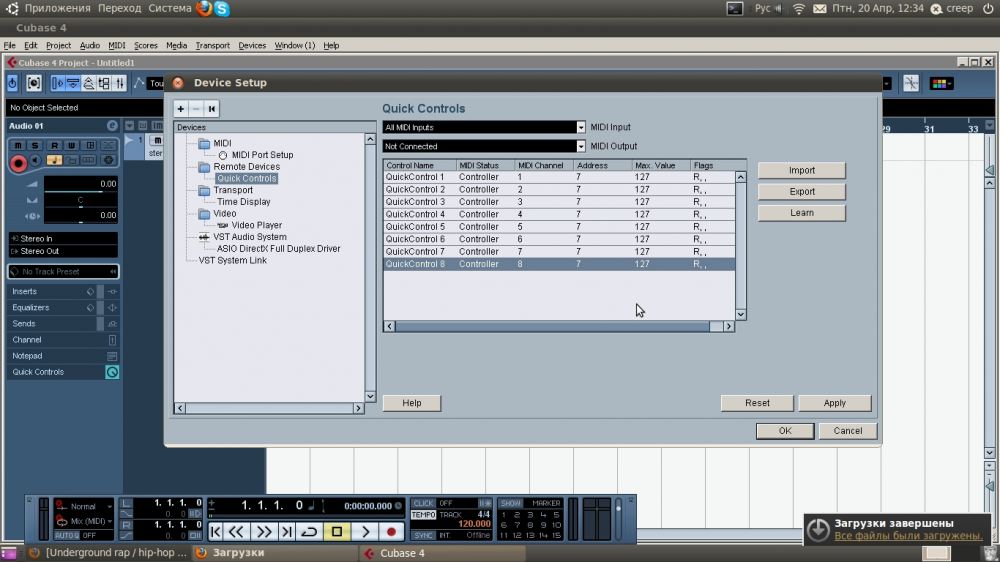The width and height of the screenshot is (1000, 562).
Task: Click the Skype icon in top panel
Action: [x=222, y=8]
